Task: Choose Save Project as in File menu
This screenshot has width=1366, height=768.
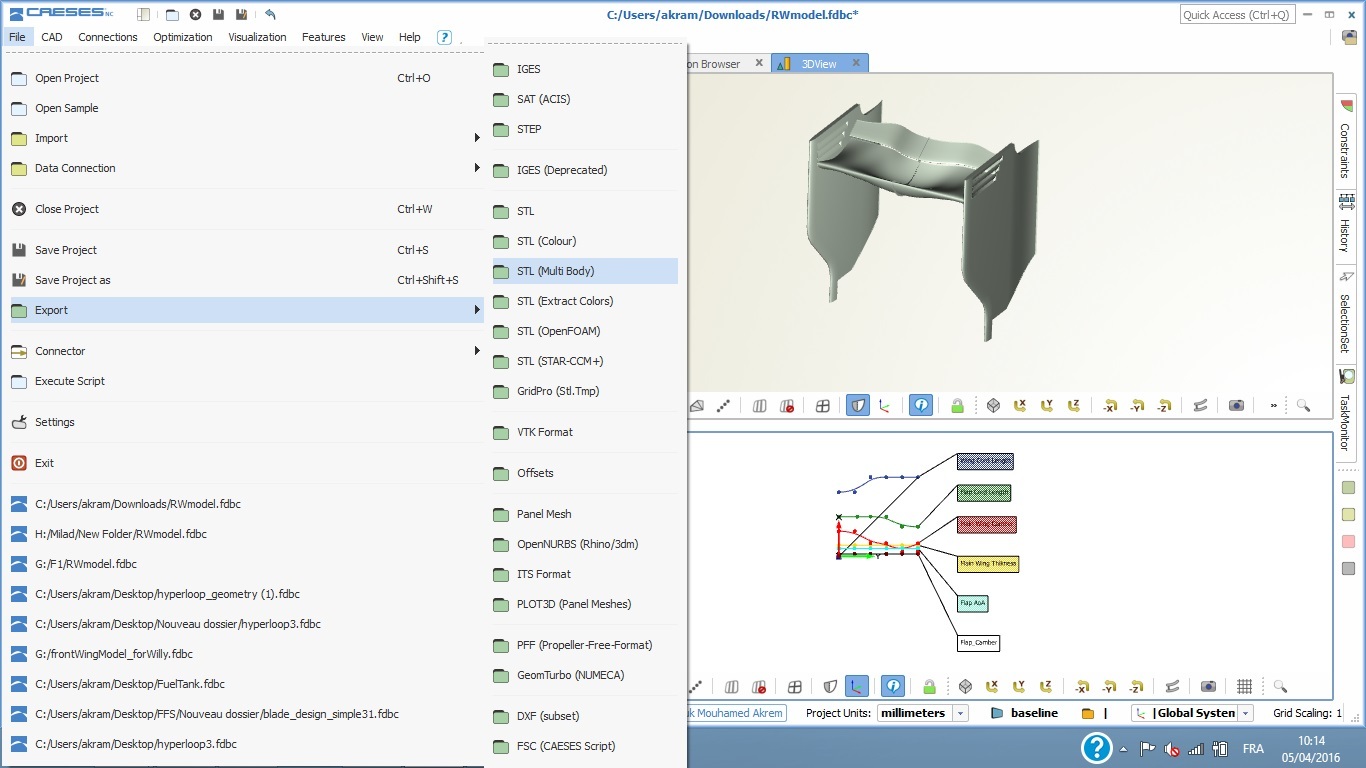Action: click(x=72, y=280)
